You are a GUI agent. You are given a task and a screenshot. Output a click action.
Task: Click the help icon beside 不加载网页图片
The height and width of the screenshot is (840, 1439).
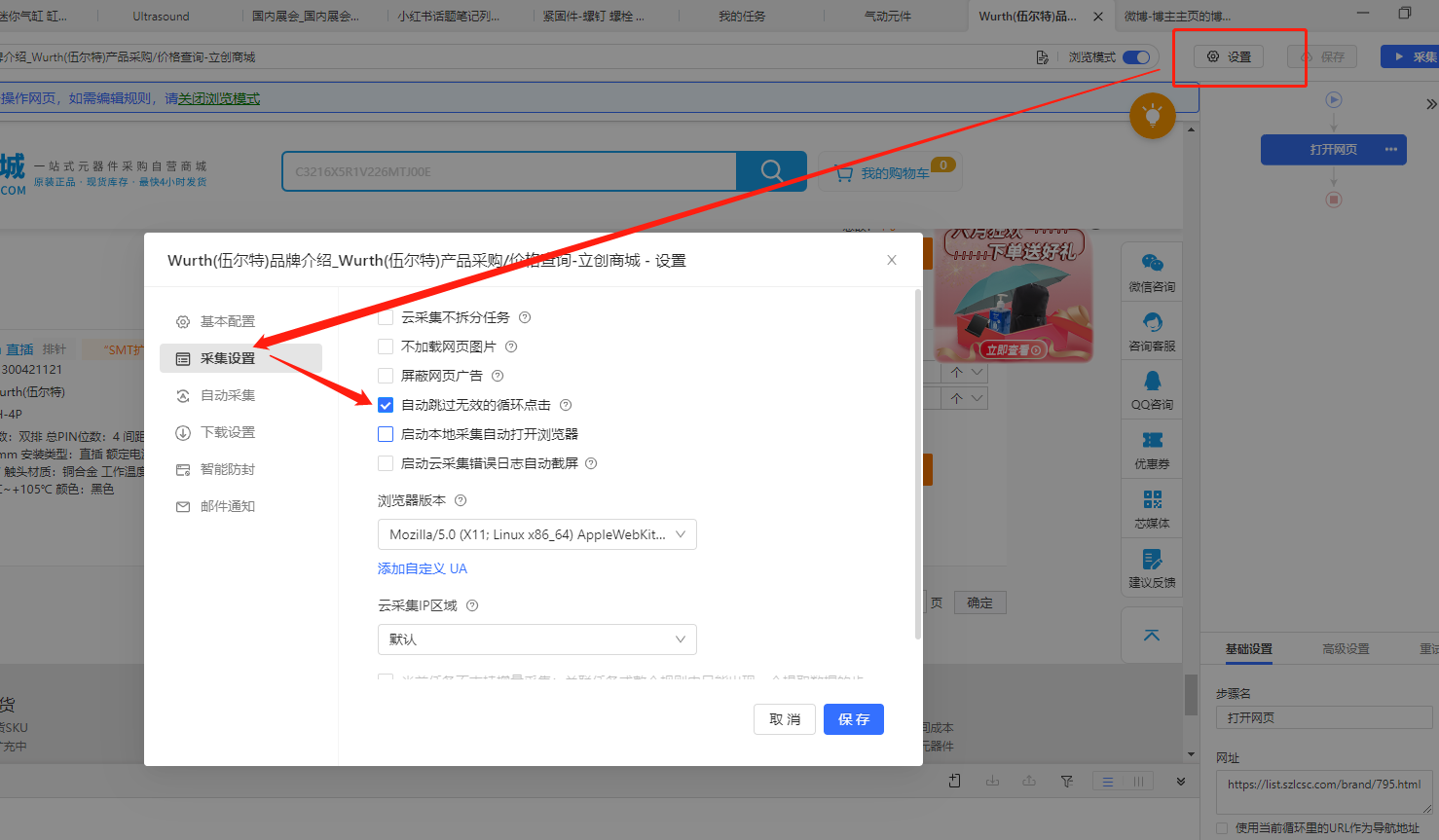click(x=511, y=347)
